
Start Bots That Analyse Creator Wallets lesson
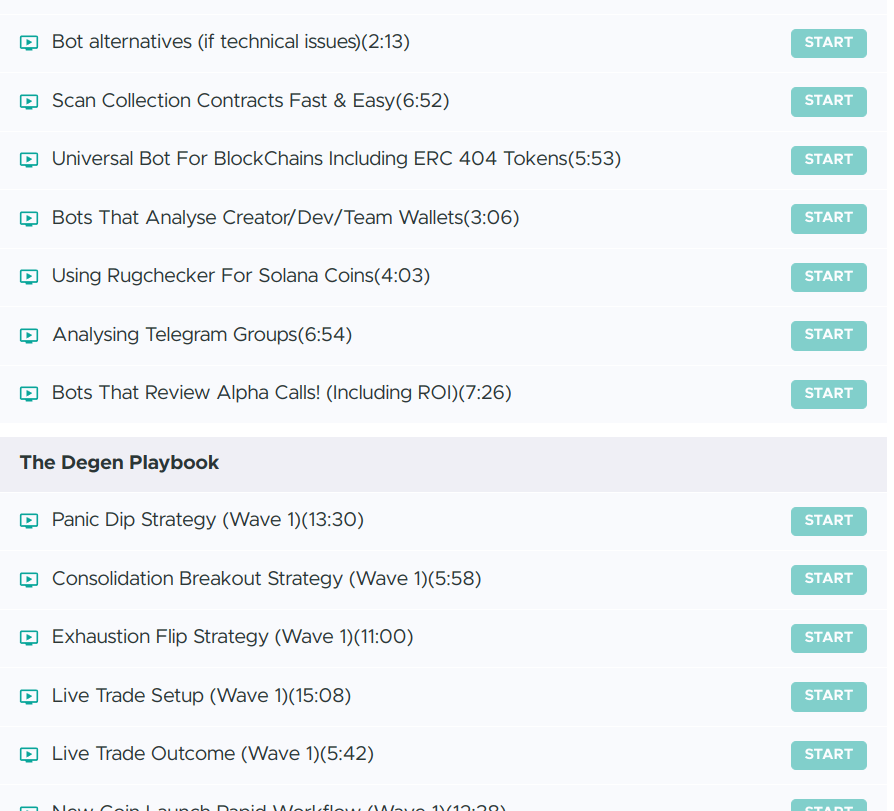click(828, 218)
